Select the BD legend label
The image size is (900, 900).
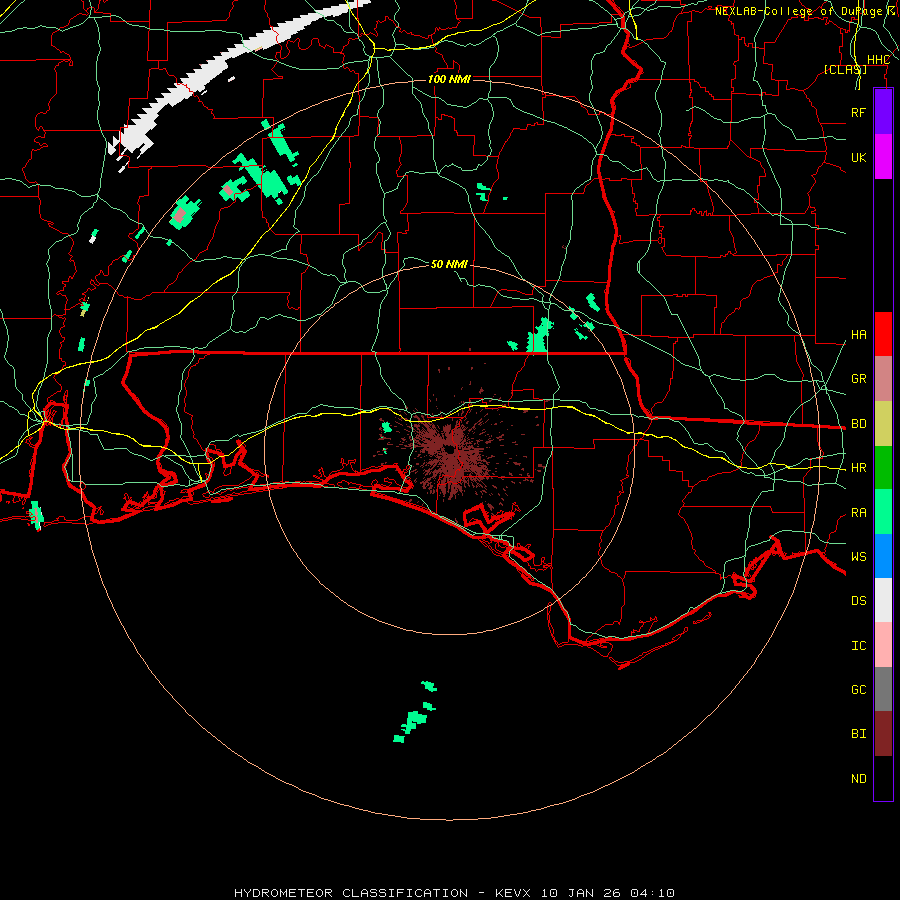858,424
